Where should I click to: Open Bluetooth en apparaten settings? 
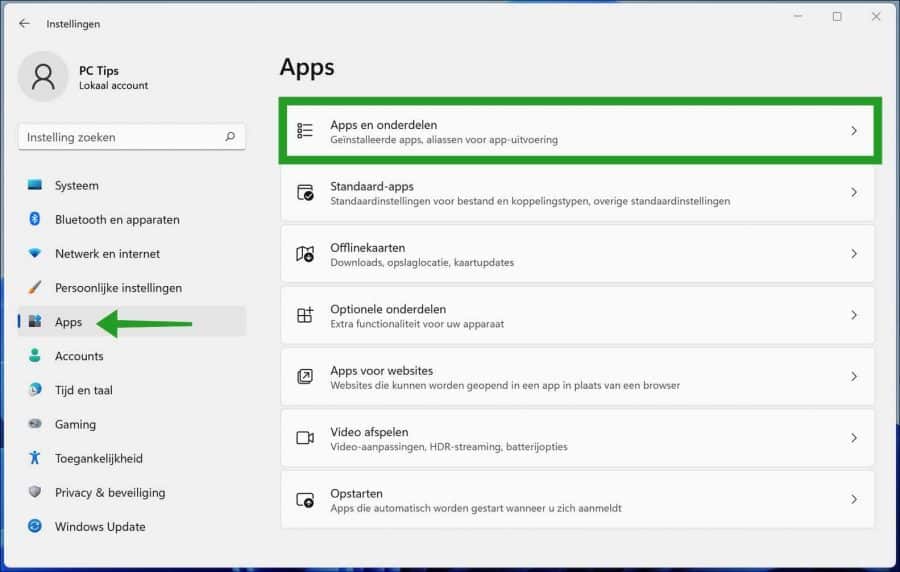(x=132, y=219)
